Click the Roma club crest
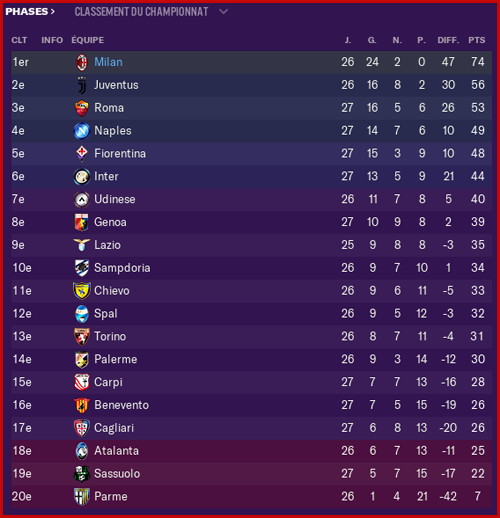This screenshot has width=500, height=518. click(x=82, y=108)
